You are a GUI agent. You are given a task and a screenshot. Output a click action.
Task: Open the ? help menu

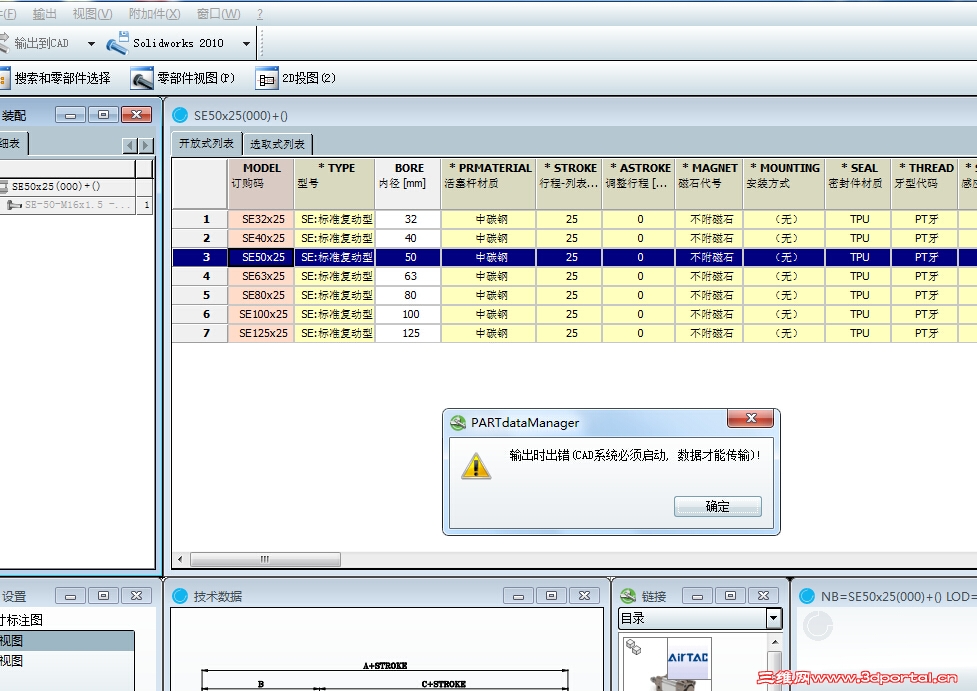(260, 13)
